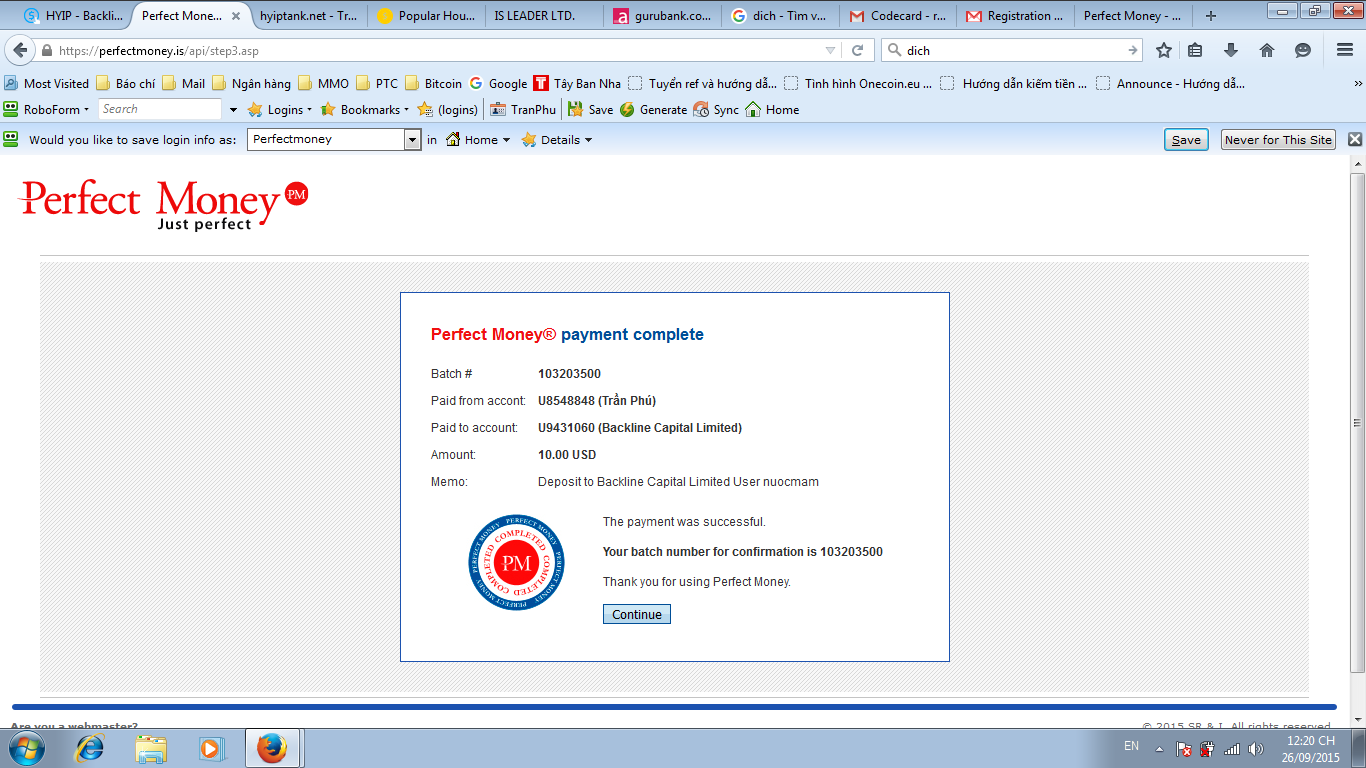Switch to the Popular Hou... tab
Screen dimensions: 1366x768
coord(425,16)
